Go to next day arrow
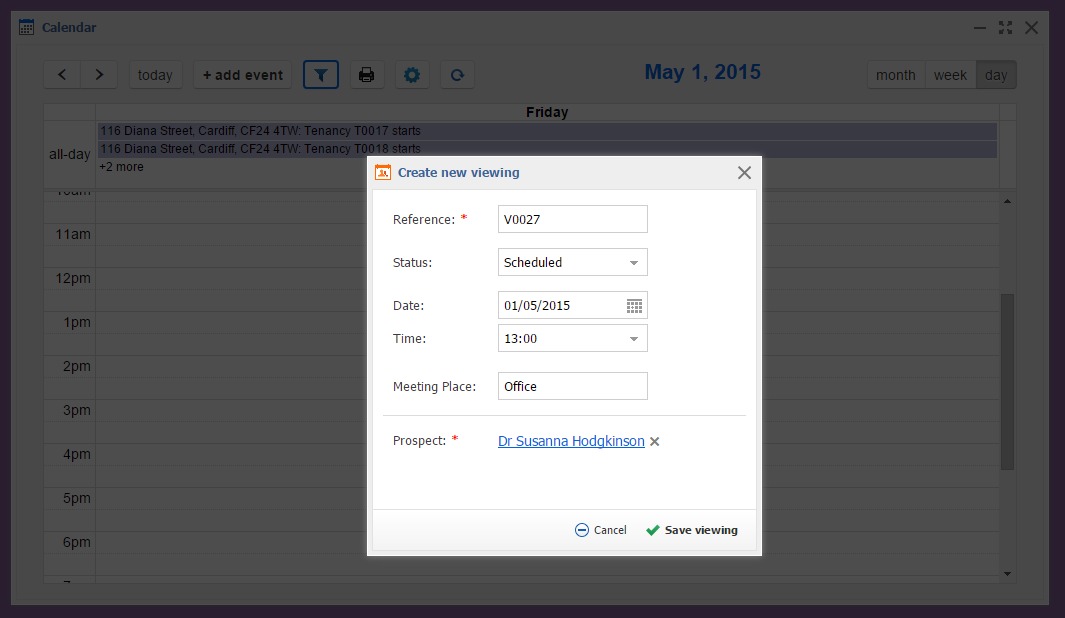 [98, 75]
